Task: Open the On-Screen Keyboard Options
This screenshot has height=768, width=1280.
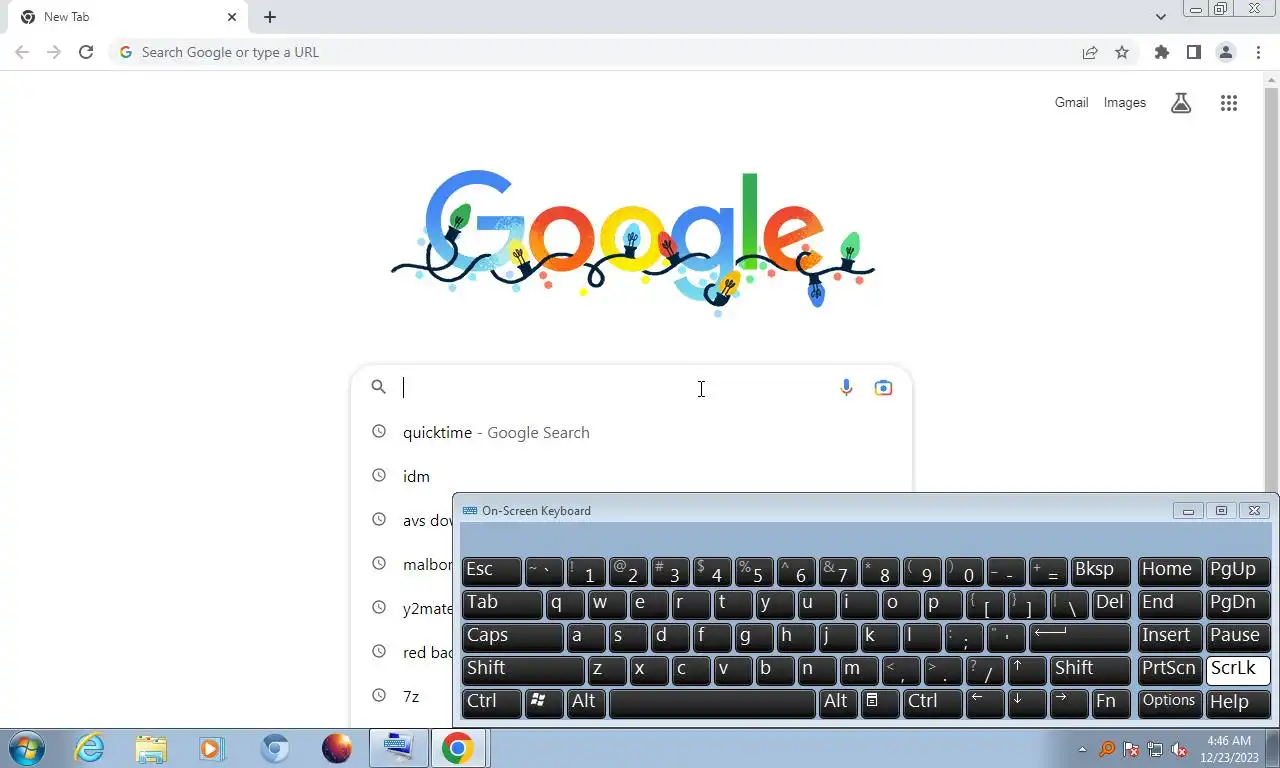Action: (x=1170, y=702)
